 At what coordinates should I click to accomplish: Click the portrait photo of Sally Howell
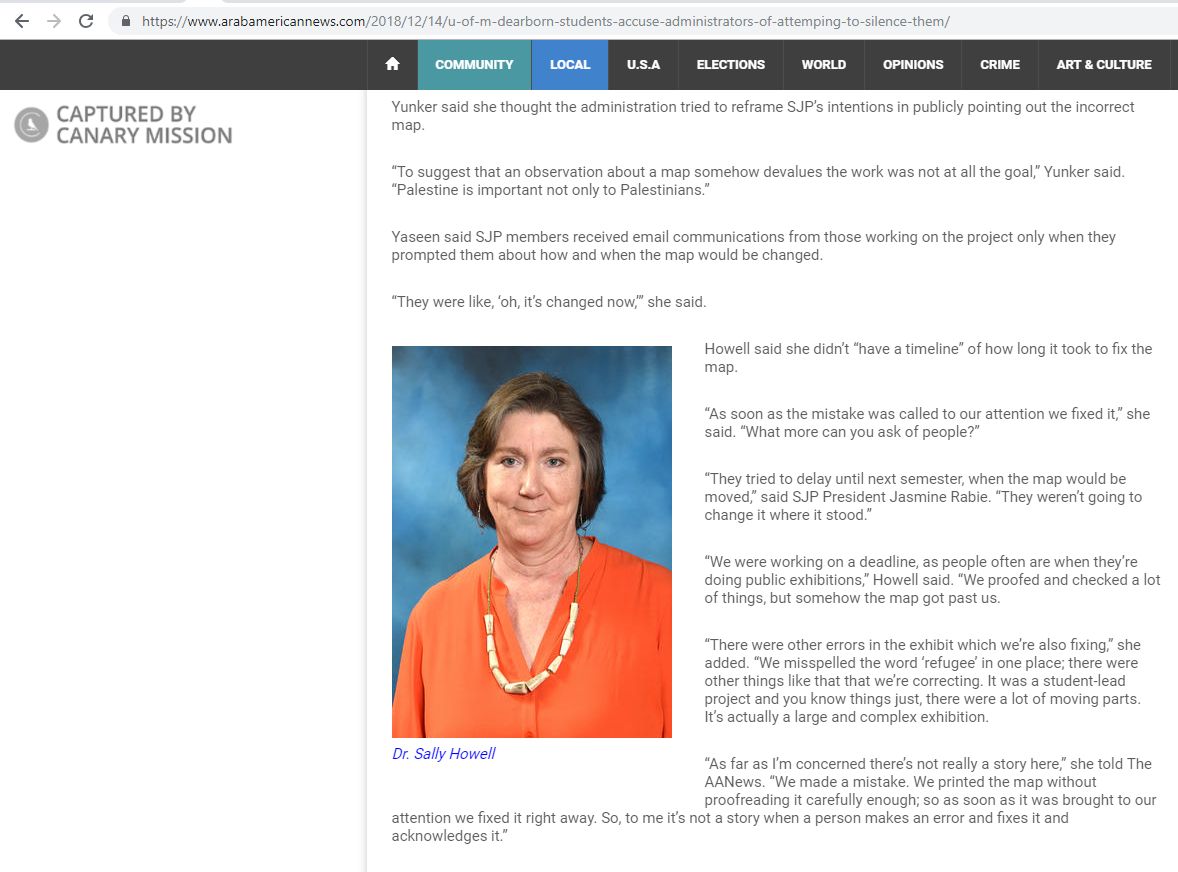[531, 541]
